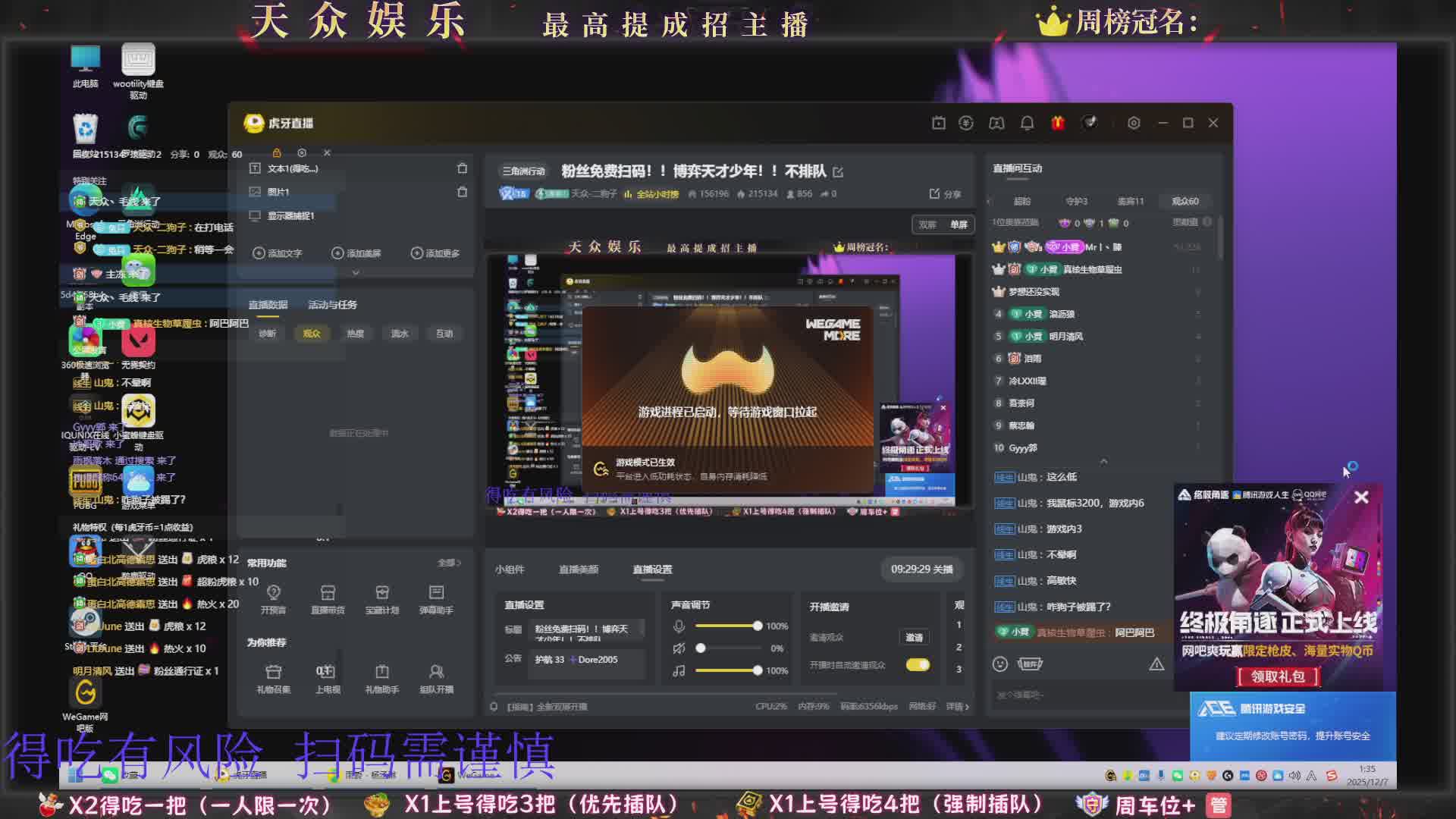
Task: Click the edit stream title pencil icon
Action: [838, 172]
